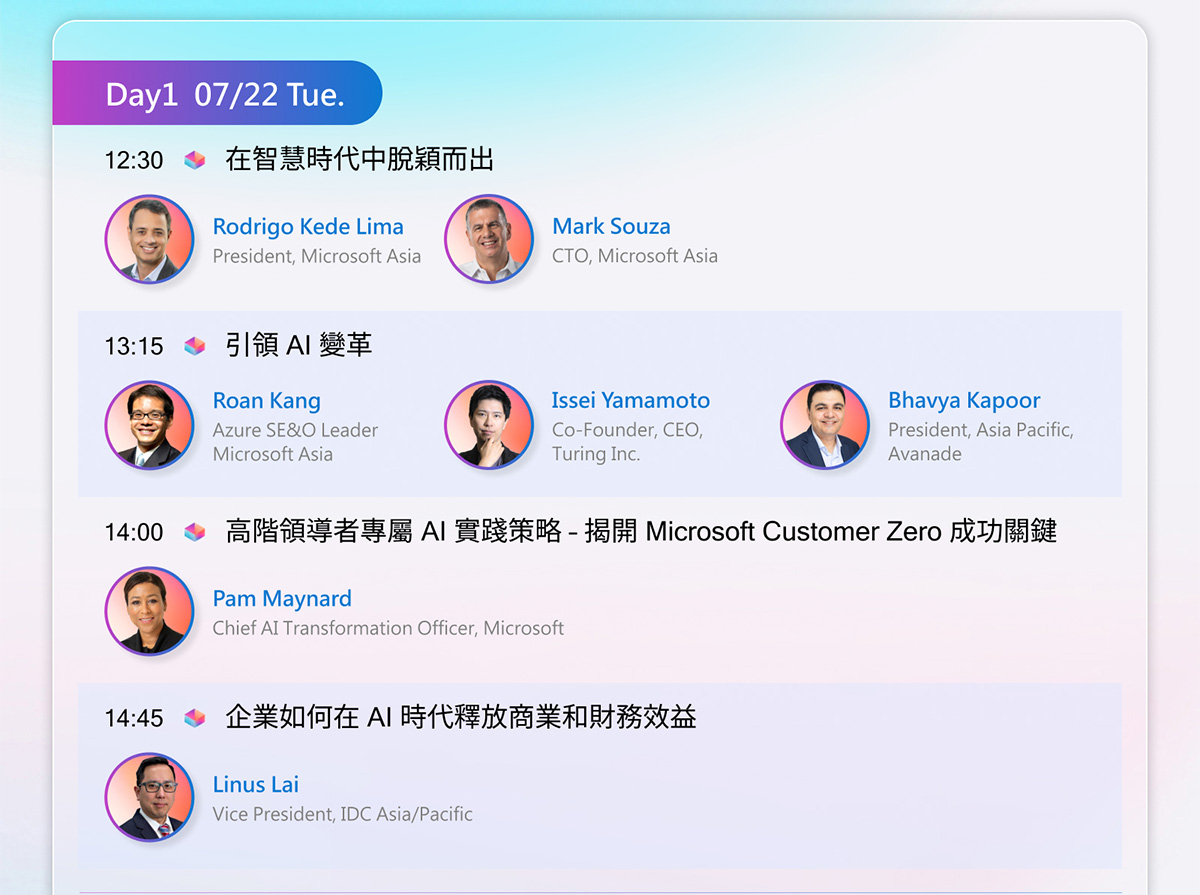
Task: Click the speaker name Mark Souza
Action: pos(611,227)
